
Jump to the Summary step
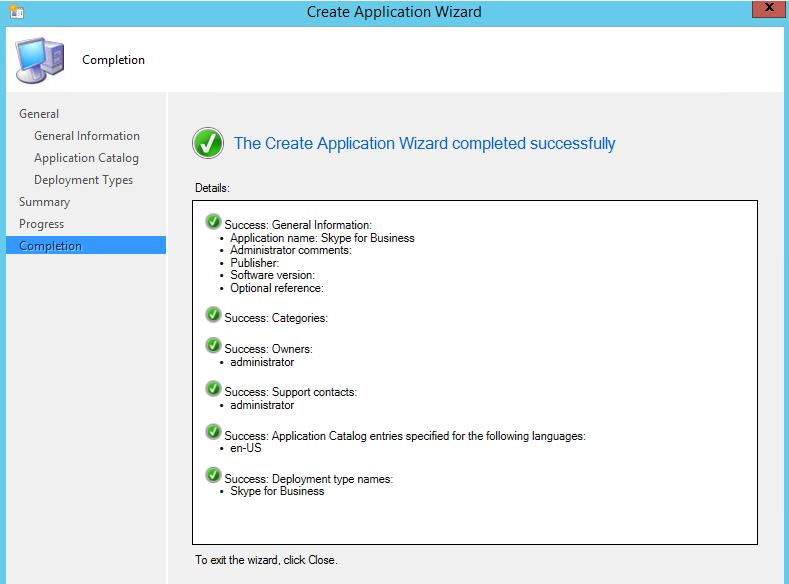tap(44, 202)
